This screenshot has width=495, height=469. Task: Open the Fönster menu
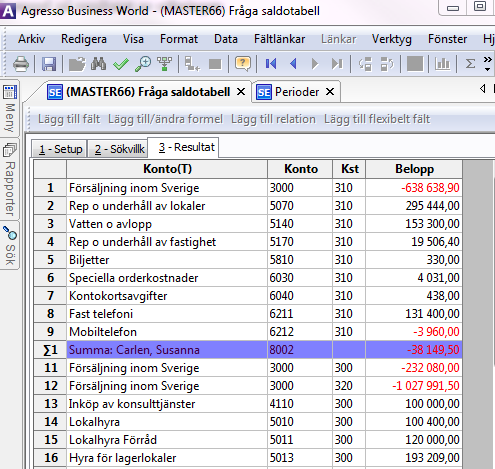(x=447, y=39)
